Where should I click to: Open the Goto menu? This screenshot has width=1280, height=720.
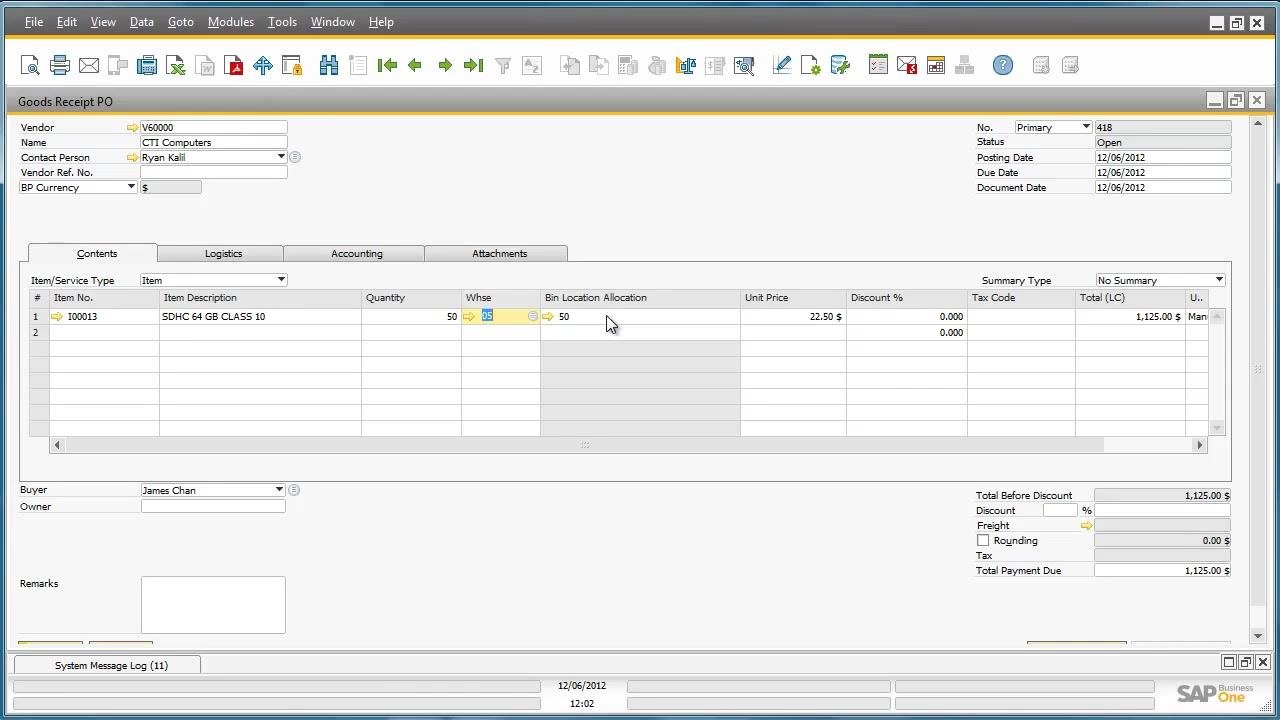181,22
